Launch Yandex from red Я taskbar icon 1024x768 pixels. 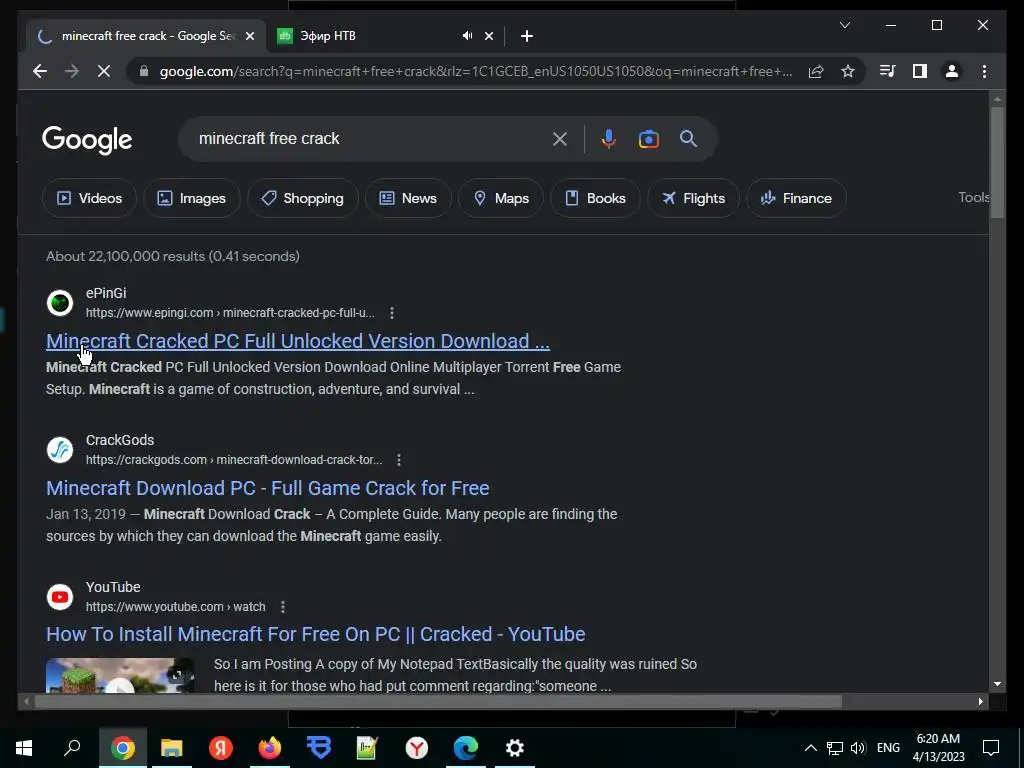(x=221, y=748)
